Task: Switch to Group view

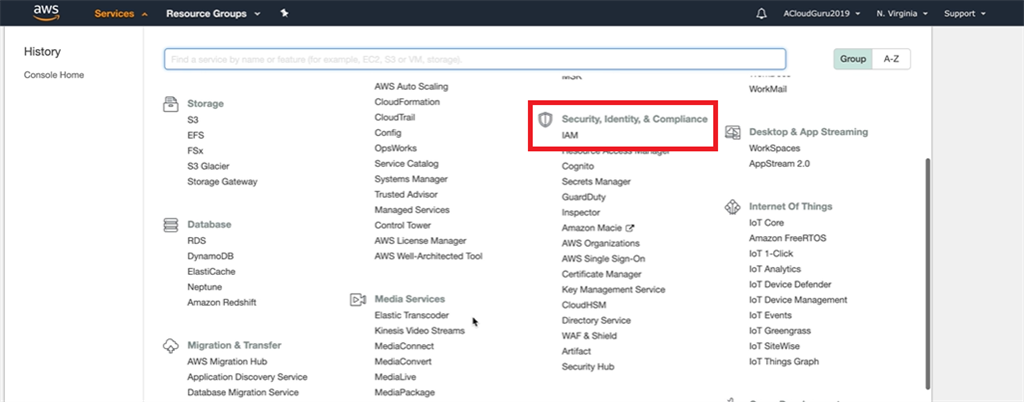Action: point(852,59)
